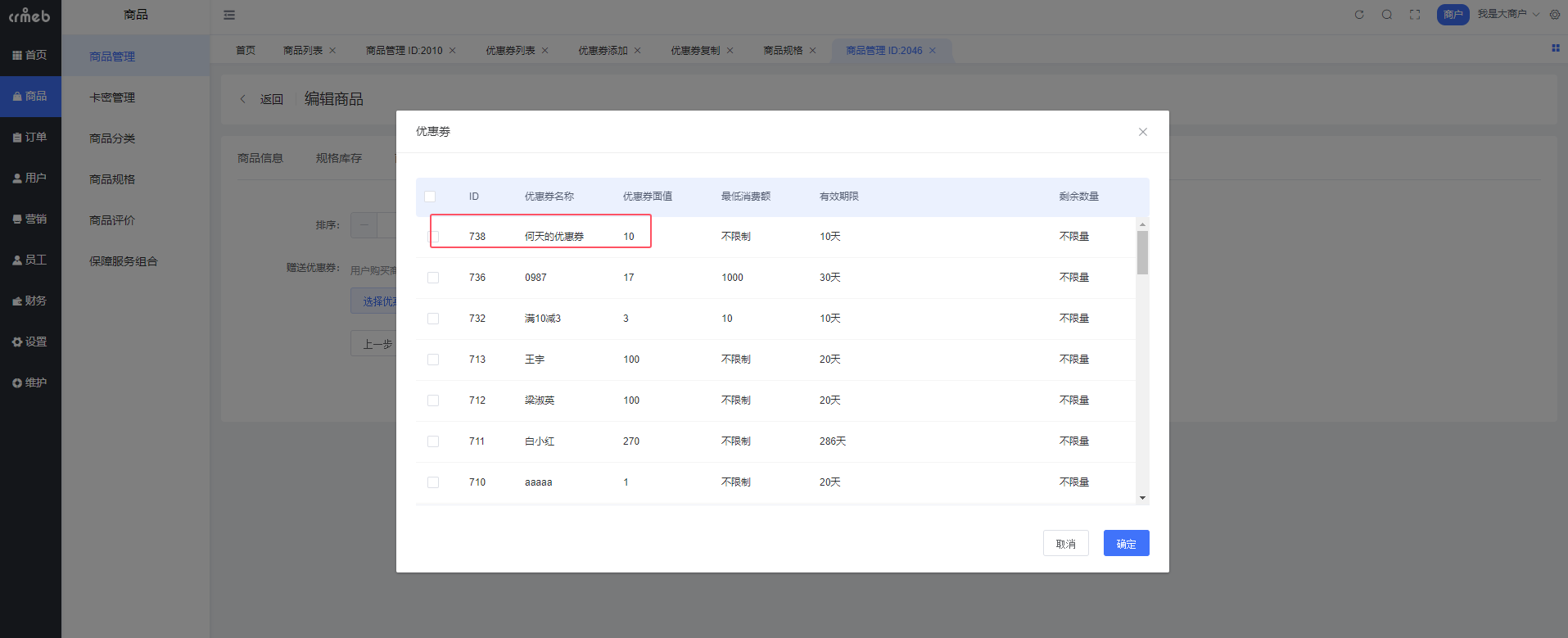Click the back arrow beside 返回
Screen dimensions: 1568x638
(242, 99)
